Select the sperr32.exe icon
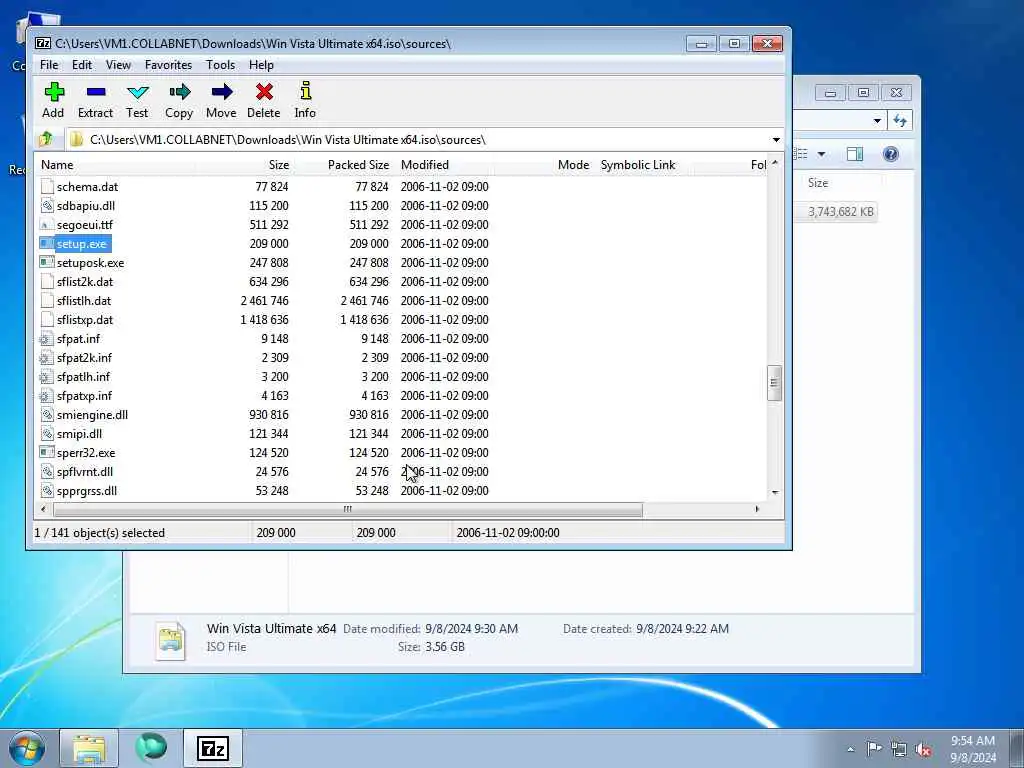The height and width of the screenshot is (768, 1024). (46, 453)
